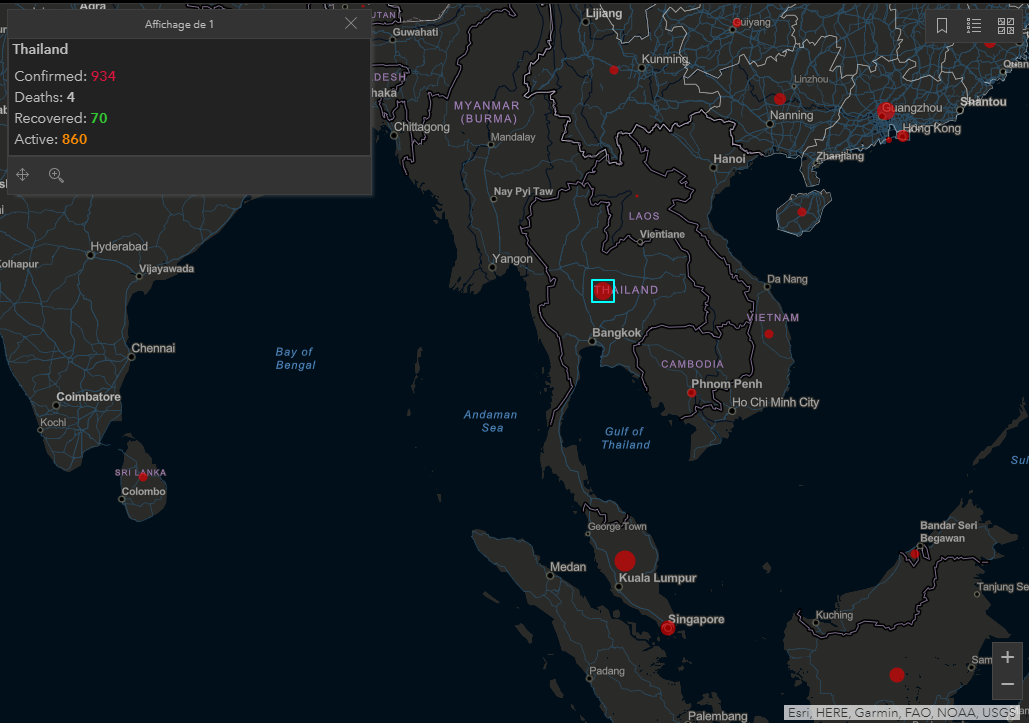Click the red marker at Hong Kong
The image size is (1029, 723).
(903, 135)
